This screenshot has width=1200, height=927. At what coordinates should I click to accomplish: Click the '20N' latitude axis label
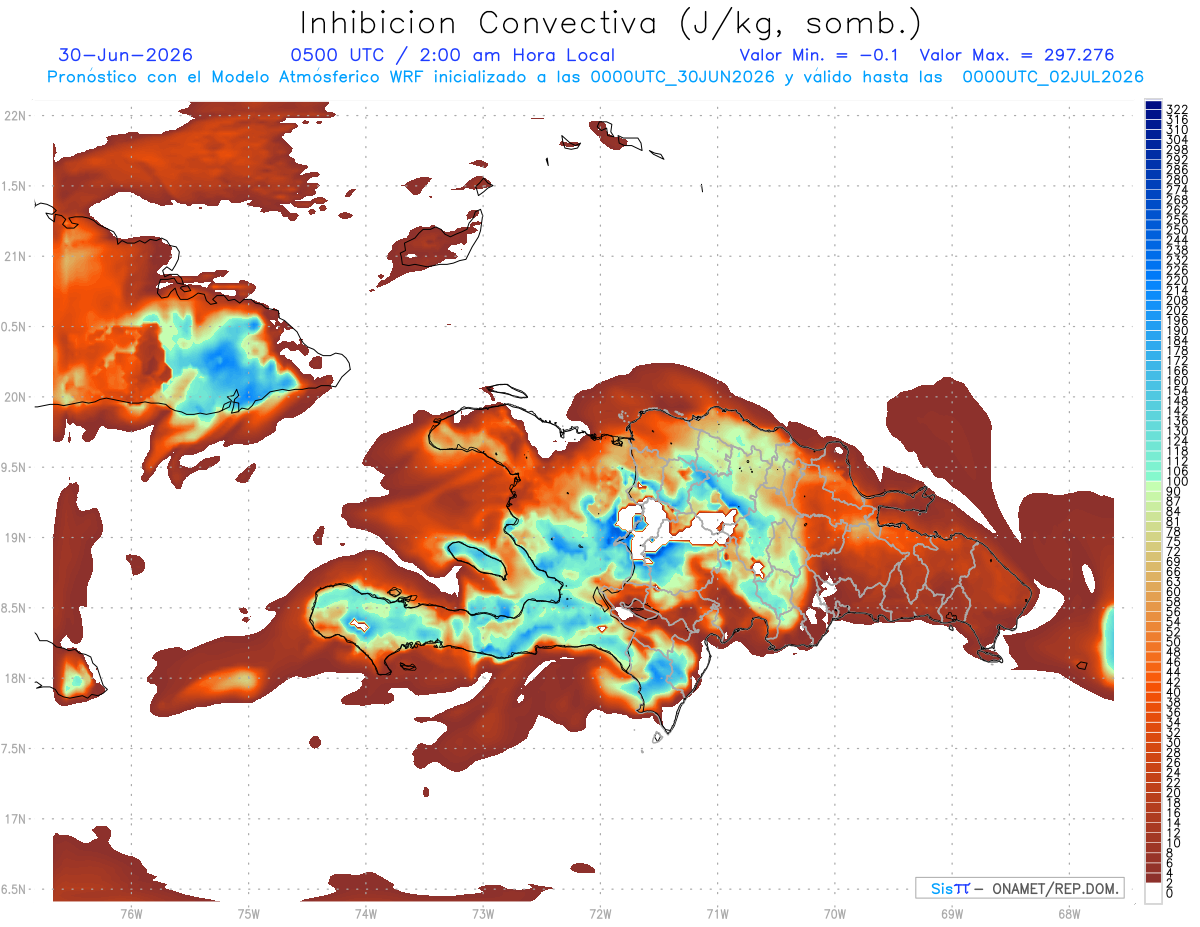14,397
